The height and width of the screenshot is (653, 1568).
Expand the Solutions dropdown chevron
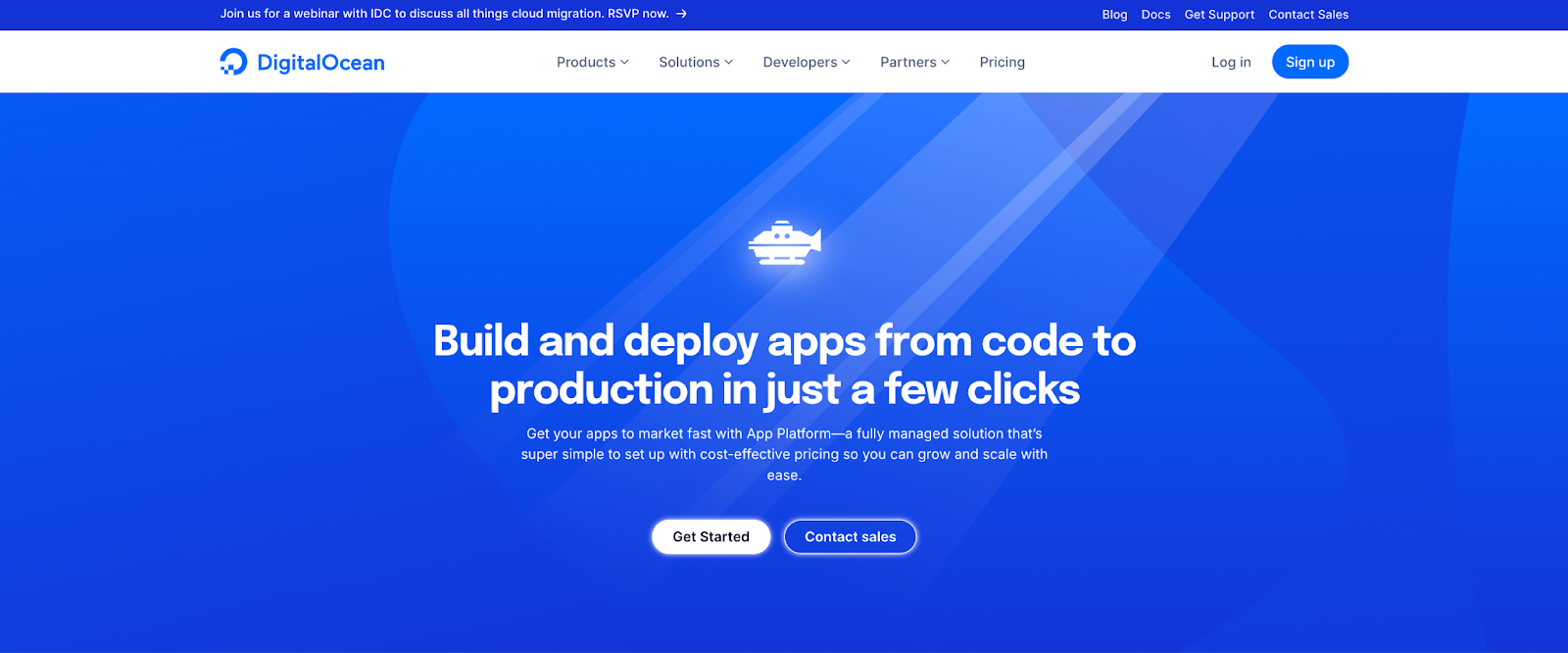click(728, 62)
